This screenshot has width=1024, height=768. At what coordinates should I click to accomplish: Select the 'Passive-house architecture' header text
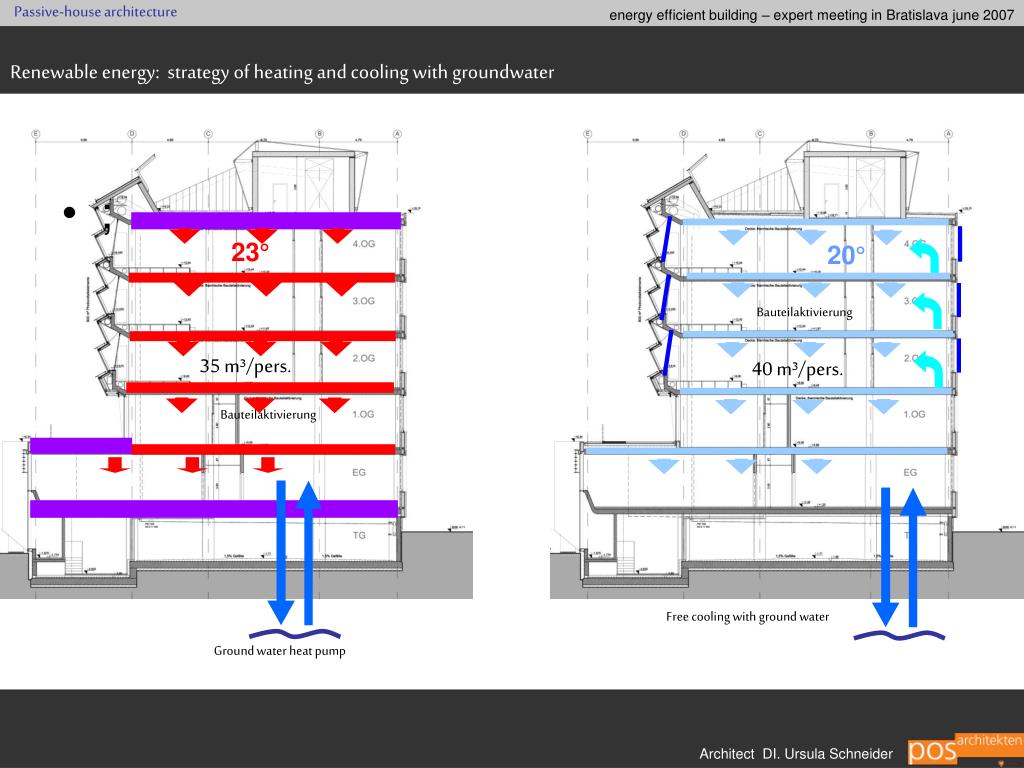(x=95, y=12)
